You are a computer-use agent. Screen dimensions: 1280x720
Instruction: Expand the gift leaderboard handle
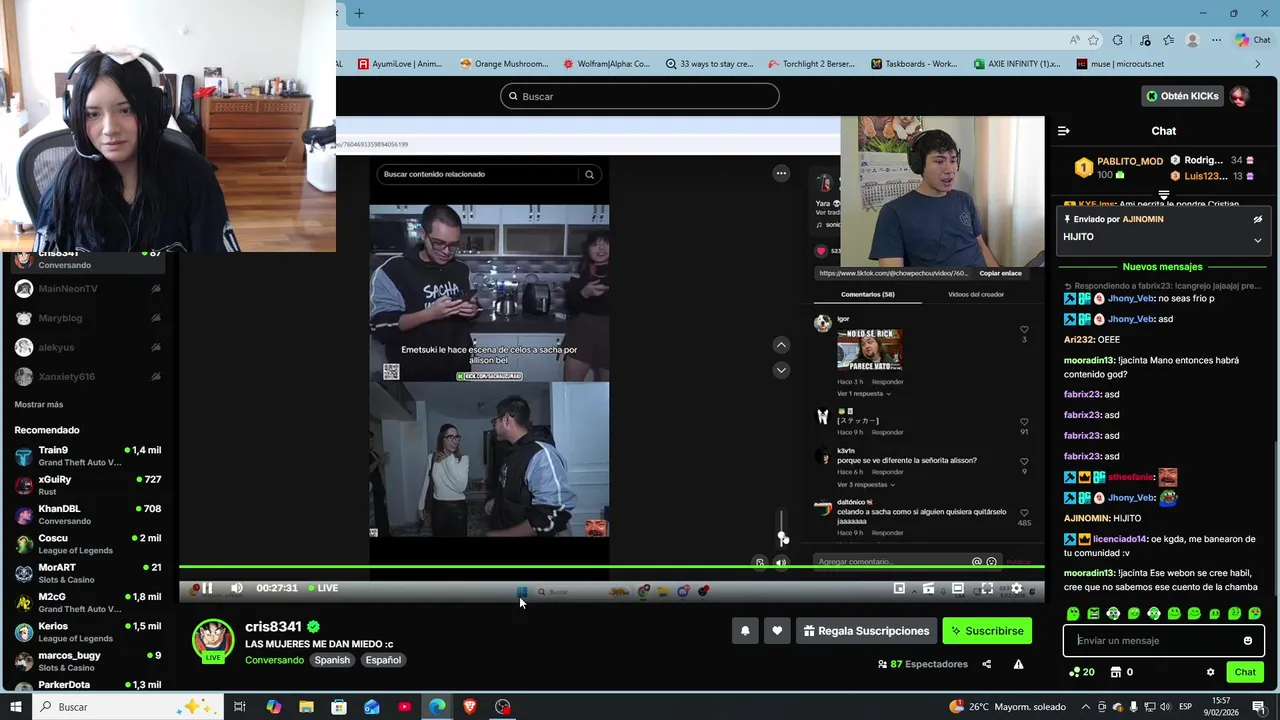click(x=1164, y=195)
